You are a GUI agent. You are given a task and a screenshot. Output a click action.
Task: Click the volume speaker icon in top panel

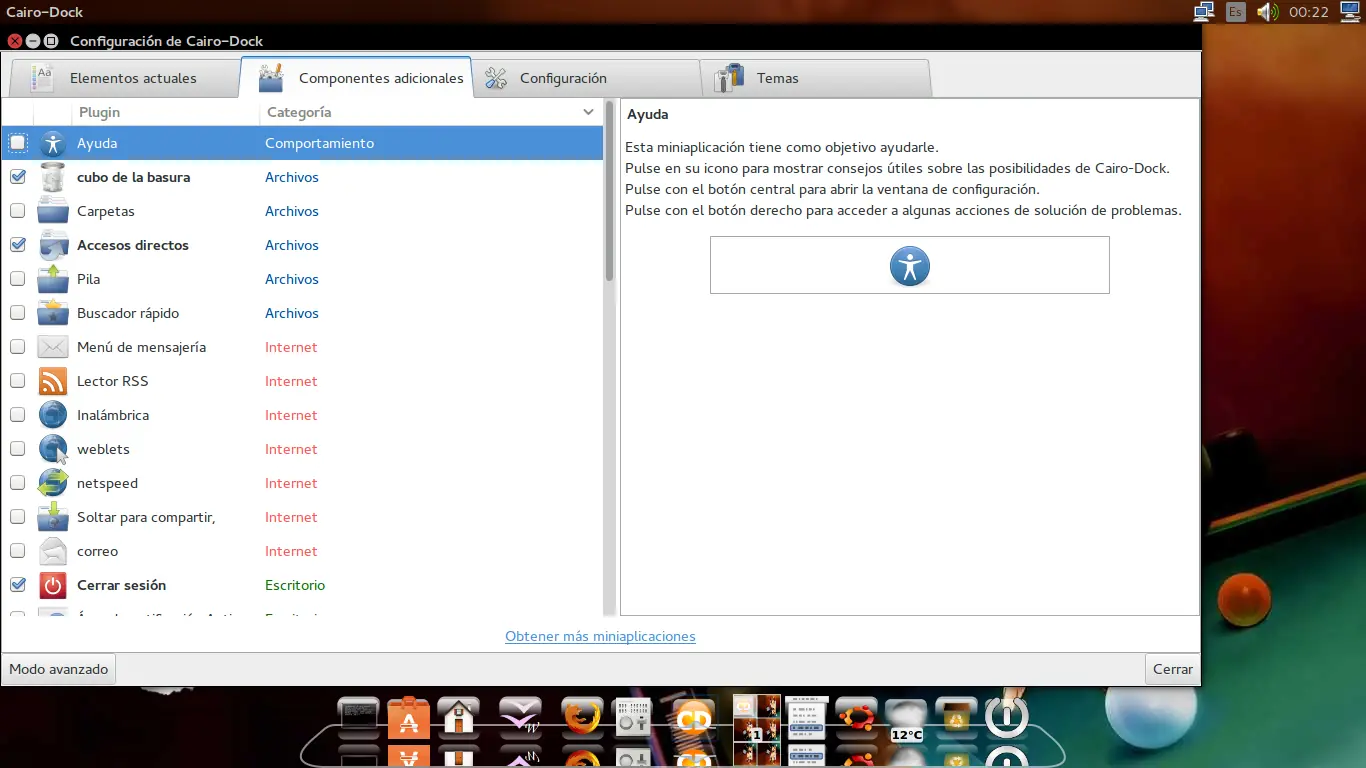tap(1268, 12)
